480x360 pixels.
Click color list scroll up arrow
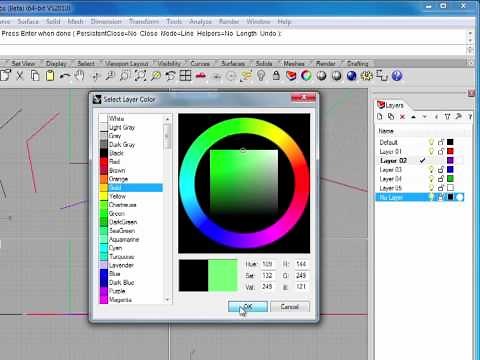coord(167,119)
